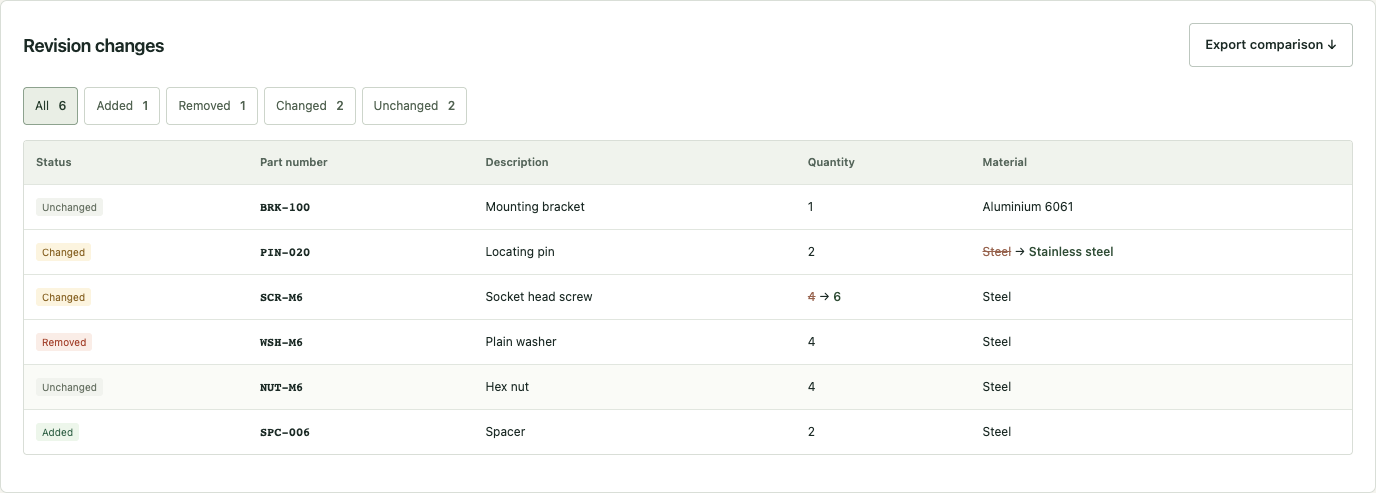Click the Removed badge in WSH-M6 row
This screenshot has height=493, width=1376.
pyautogui.click(x=64, y=342)
